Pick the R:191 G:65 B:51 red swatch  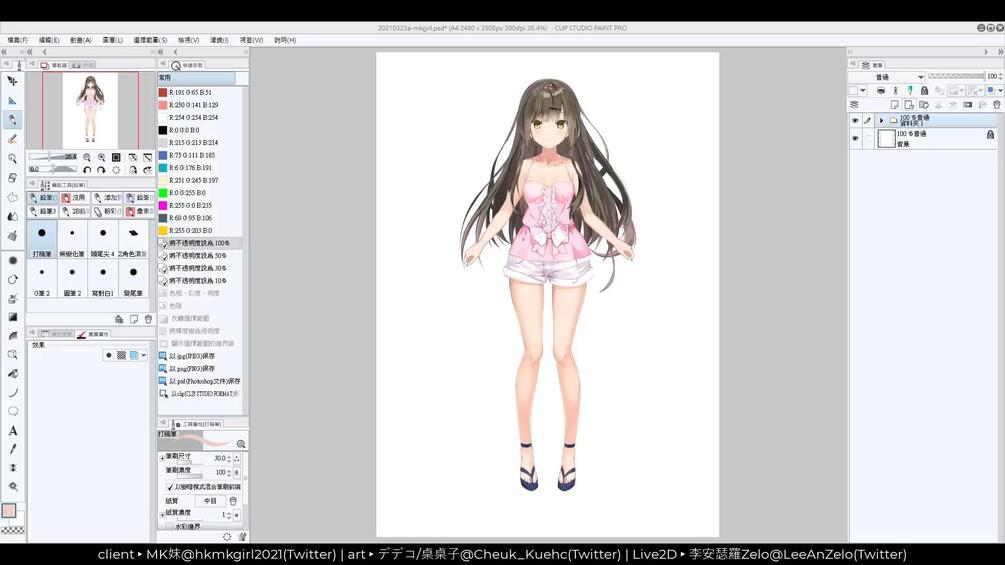tap(163, 92)
